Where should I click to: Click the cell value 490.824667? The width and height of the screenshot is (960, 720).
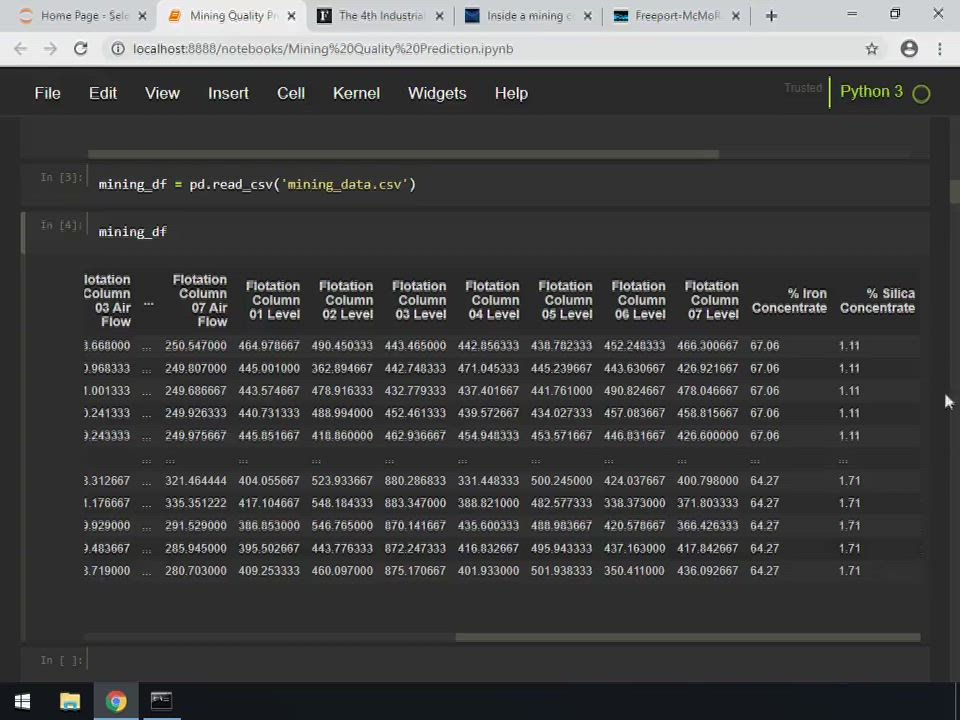click(x=634, y=391)
